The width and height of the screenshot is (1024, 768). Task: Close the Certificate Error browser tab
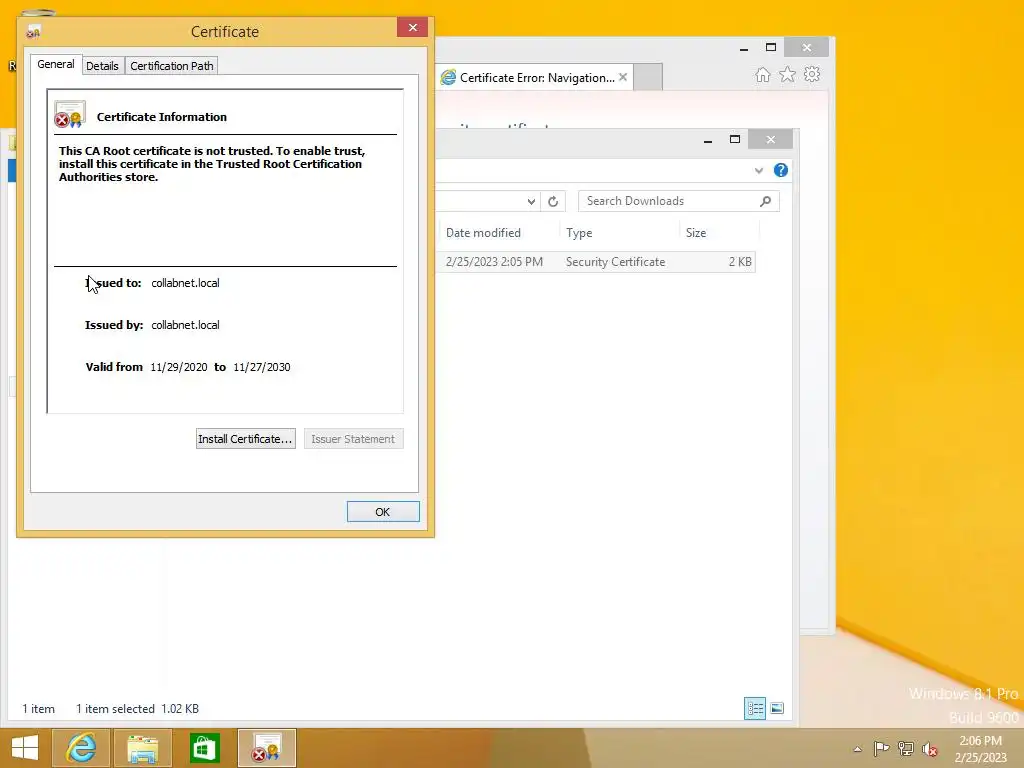point(623,77)
